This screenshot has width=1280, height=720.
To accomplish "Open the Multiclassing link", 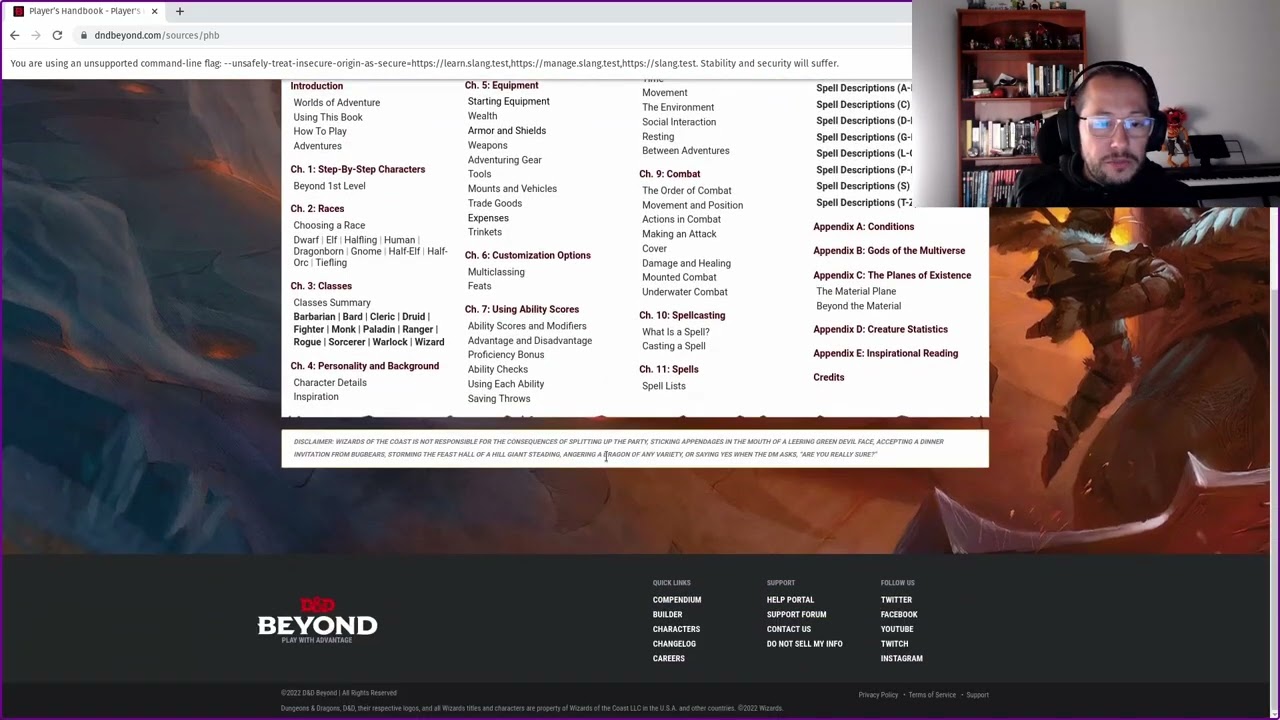I will coord(496,272).
